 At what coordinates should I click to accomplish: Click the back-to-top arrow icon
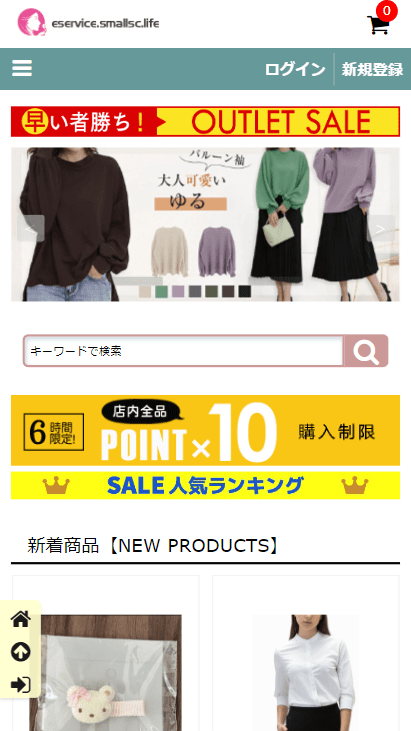tap(21, 652)
